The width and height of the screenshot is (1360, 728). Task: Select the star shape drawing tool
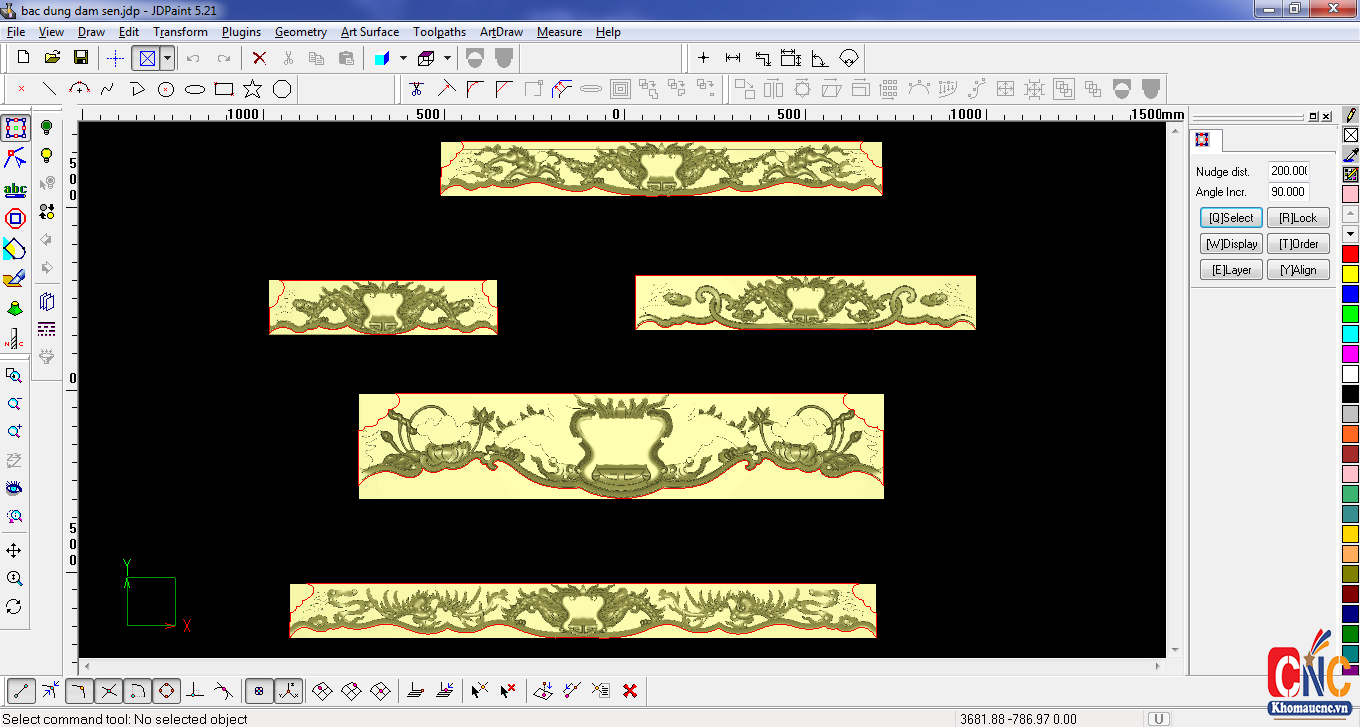click(x=252, y=89)
